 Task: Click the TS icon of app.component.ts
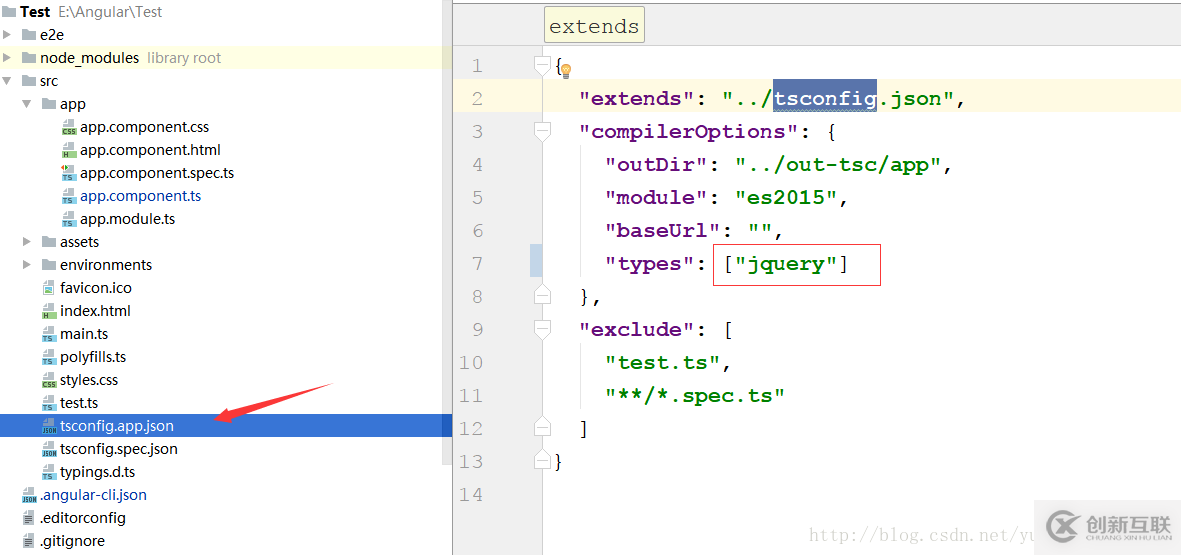click(x=69, y=196)
